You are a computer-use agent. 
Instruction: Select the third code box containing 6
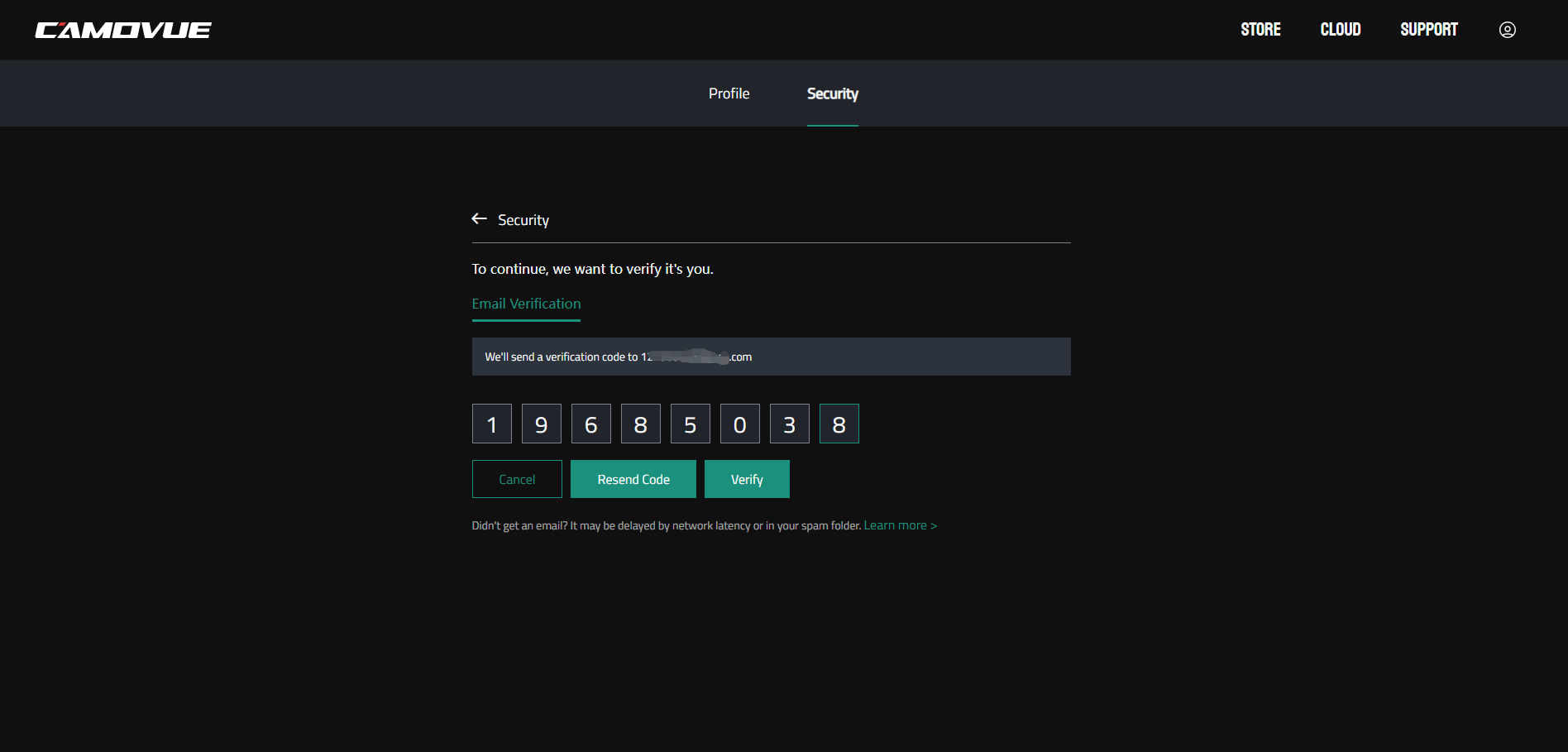pyautogui.click(x=590, y=424)
